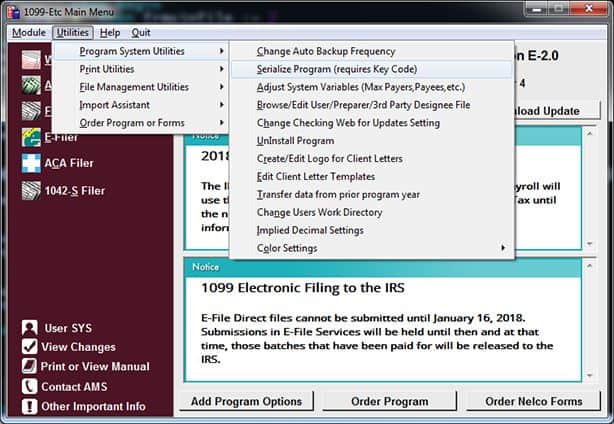Screen dimensions: 614x424
Task: Select Transfer data from prior program year
Action: (x=372, y=195)
